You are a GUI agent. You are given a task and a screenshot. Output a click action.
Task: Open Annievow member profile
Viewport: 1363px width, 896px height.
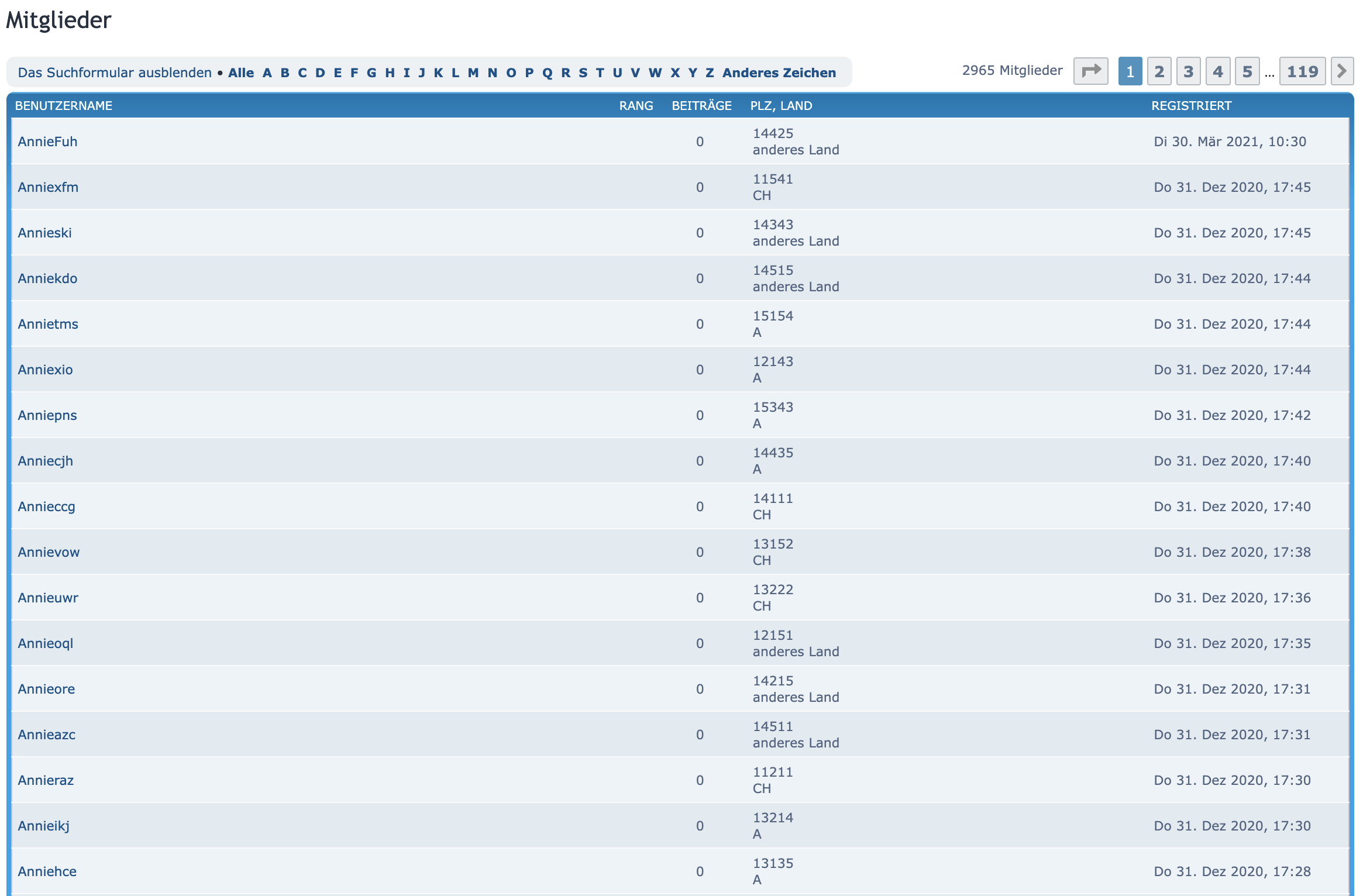49,552
